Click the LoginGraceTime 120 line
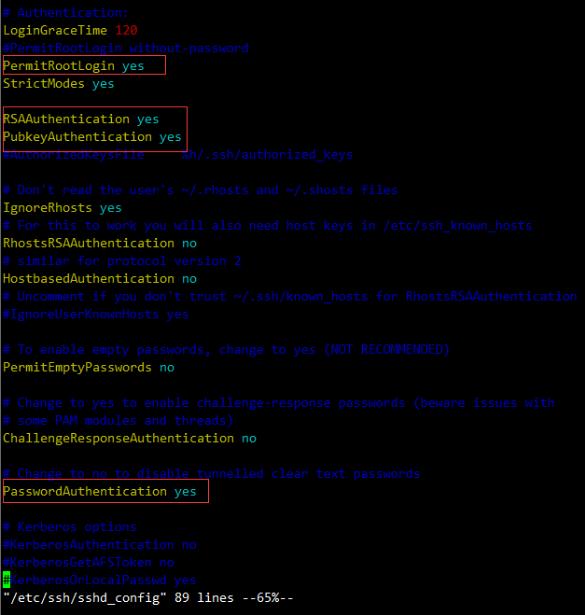 70,30
